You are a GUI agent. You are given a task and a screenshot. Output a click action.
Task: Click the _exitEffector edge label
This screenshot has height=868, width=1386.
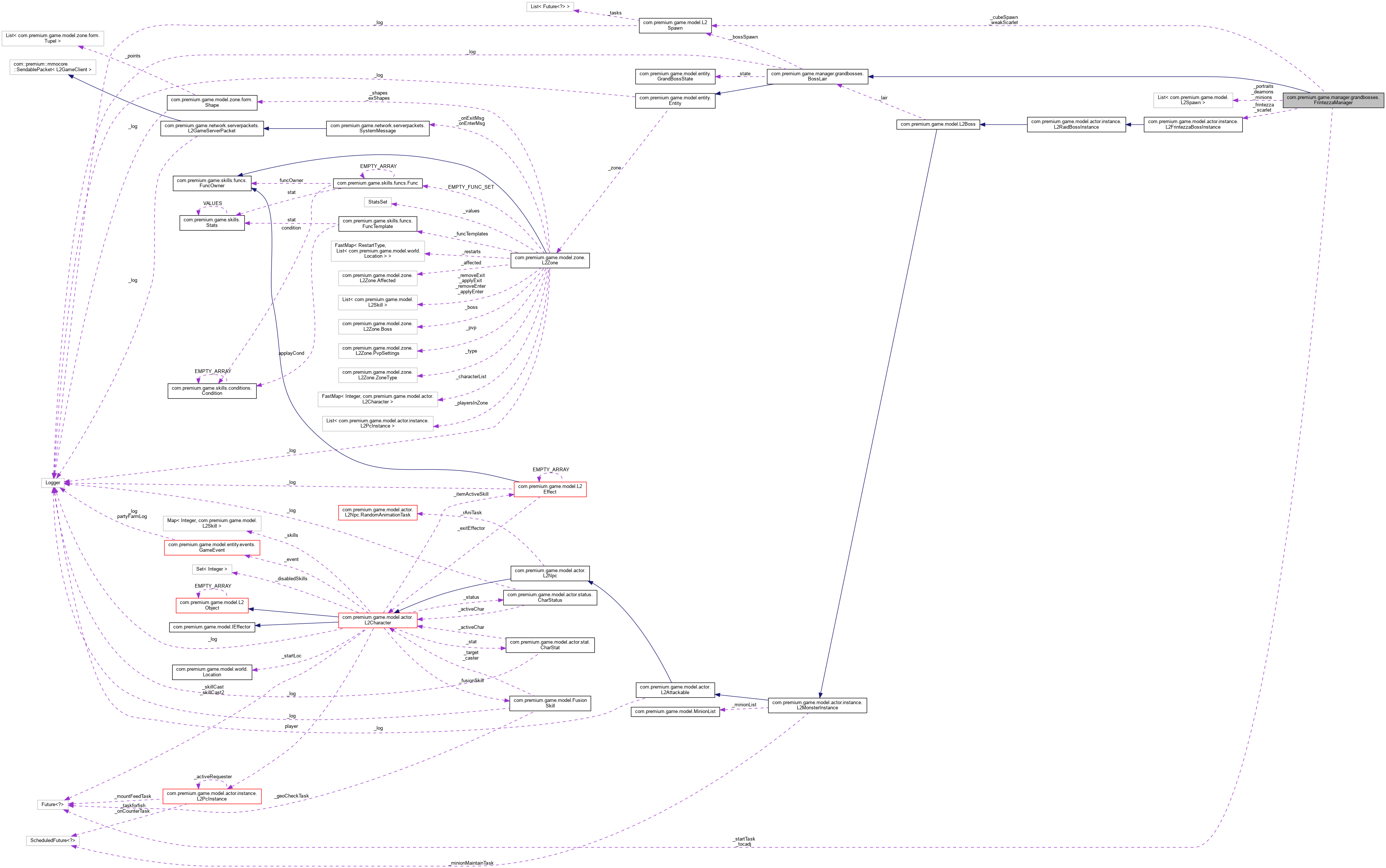click(x=471, y=528)
